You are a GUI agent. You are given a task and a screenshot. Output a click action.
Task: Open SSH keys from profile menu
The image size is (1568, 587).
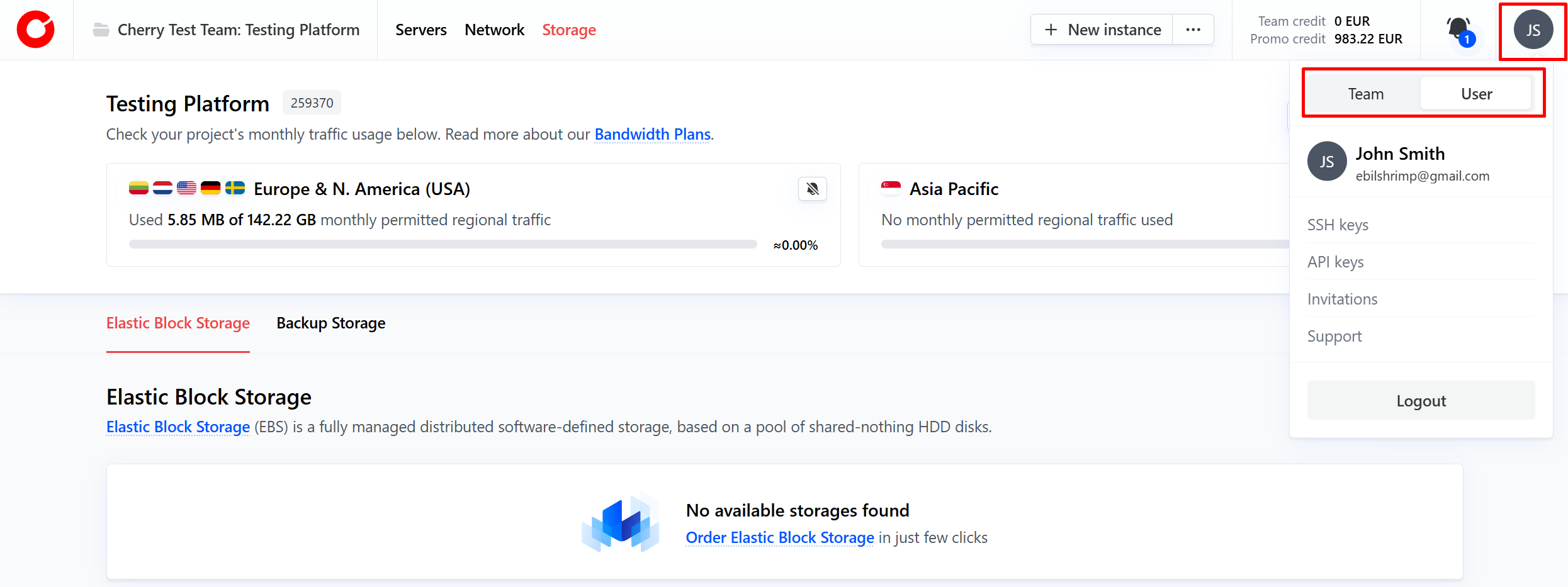(1338, 225)
